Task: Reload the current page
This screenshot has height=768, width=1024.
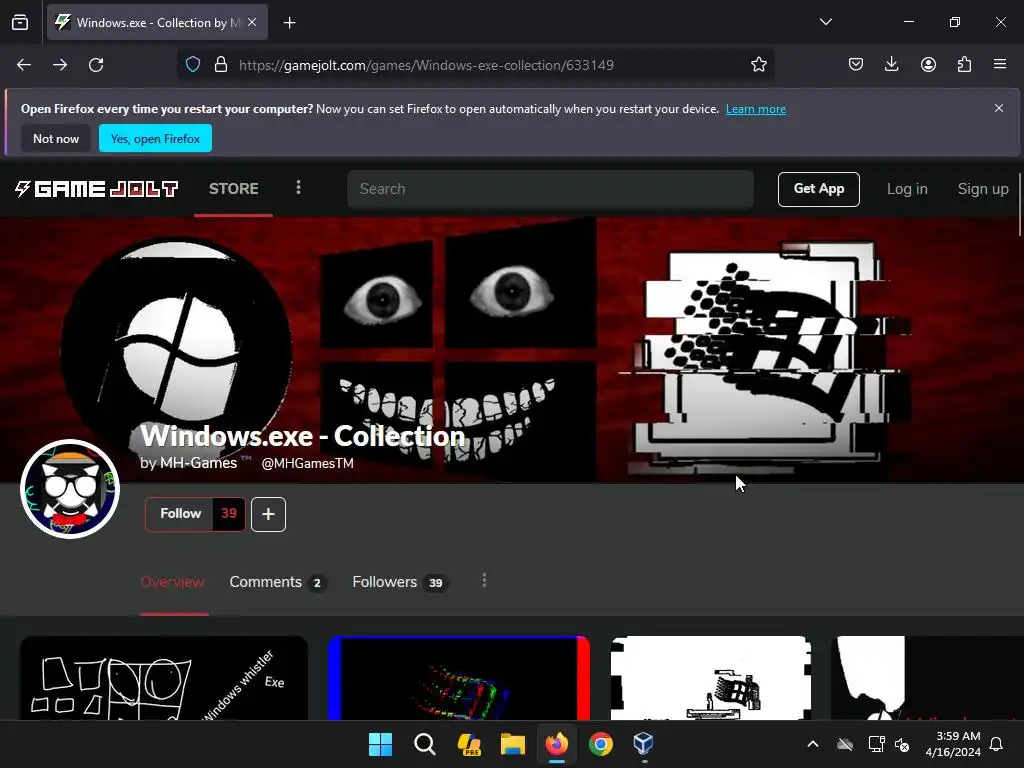Action: pyautogui.click(x=96, y=65)
